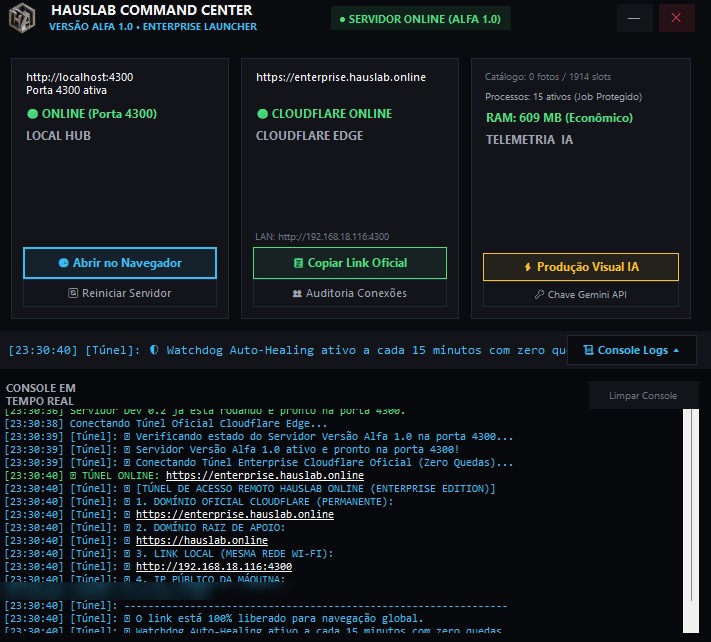Select the http://localhost:4300 text

(x=80, y=77)
